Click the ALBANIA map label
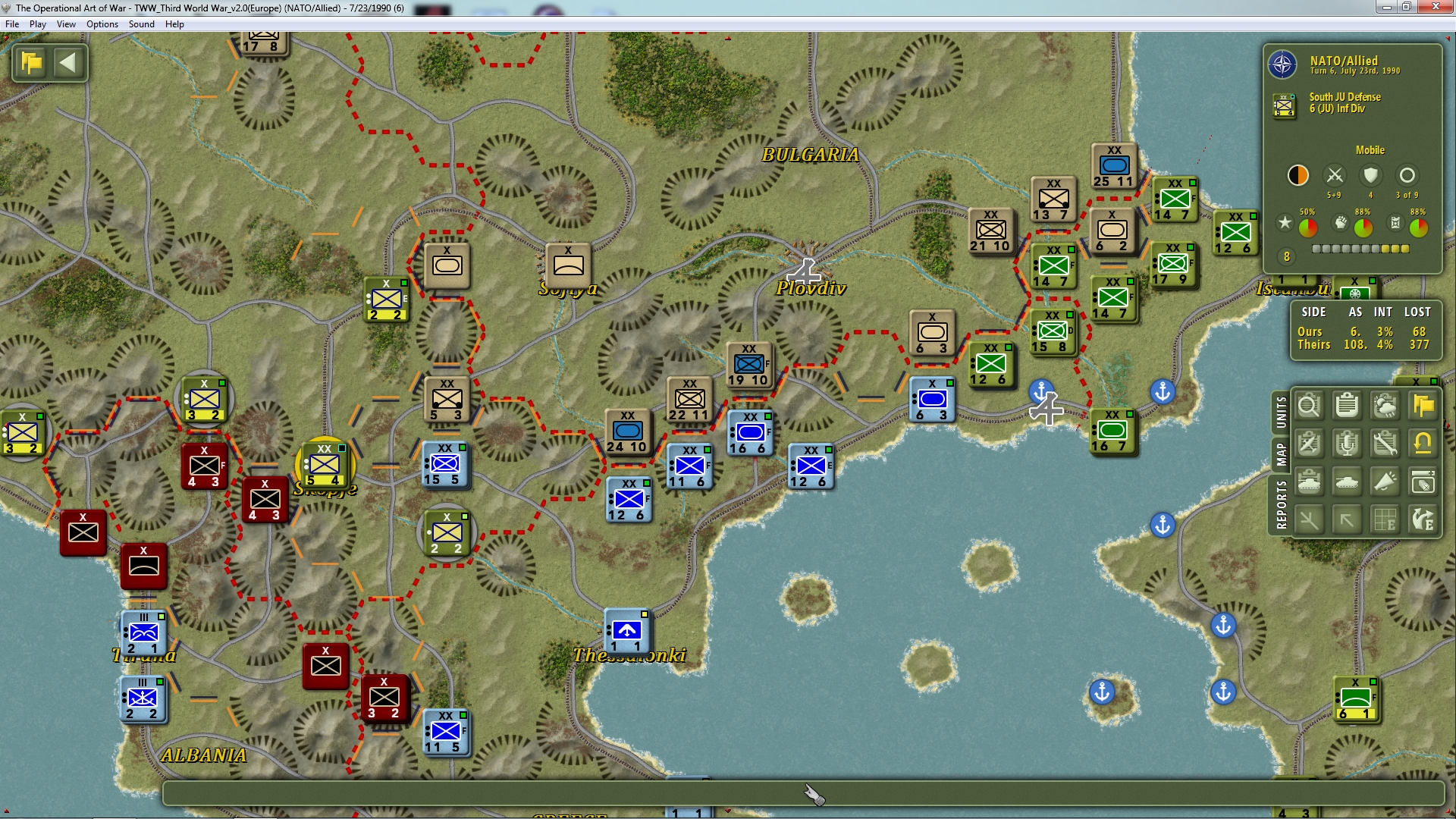The width and height of the screenshot is (1456, 819). (x=203, y=755)
